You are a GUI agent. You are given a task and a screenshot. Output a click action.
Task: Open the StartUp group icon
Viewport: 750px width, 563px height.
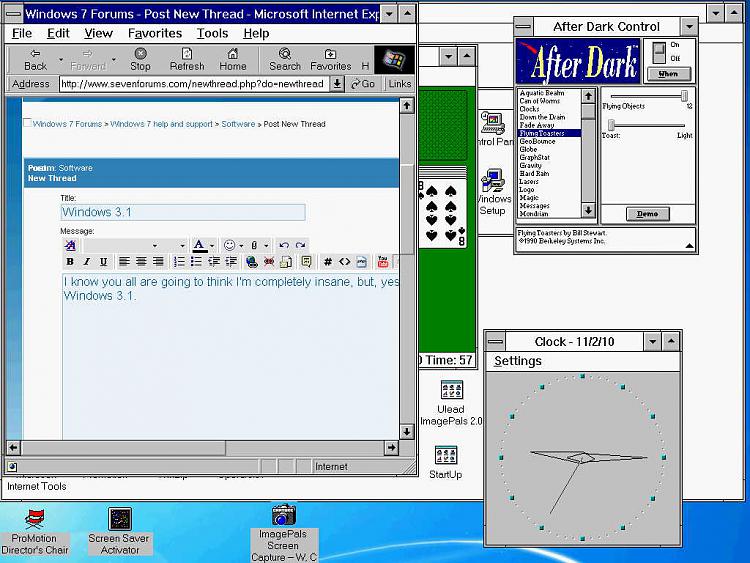(446, 462)
